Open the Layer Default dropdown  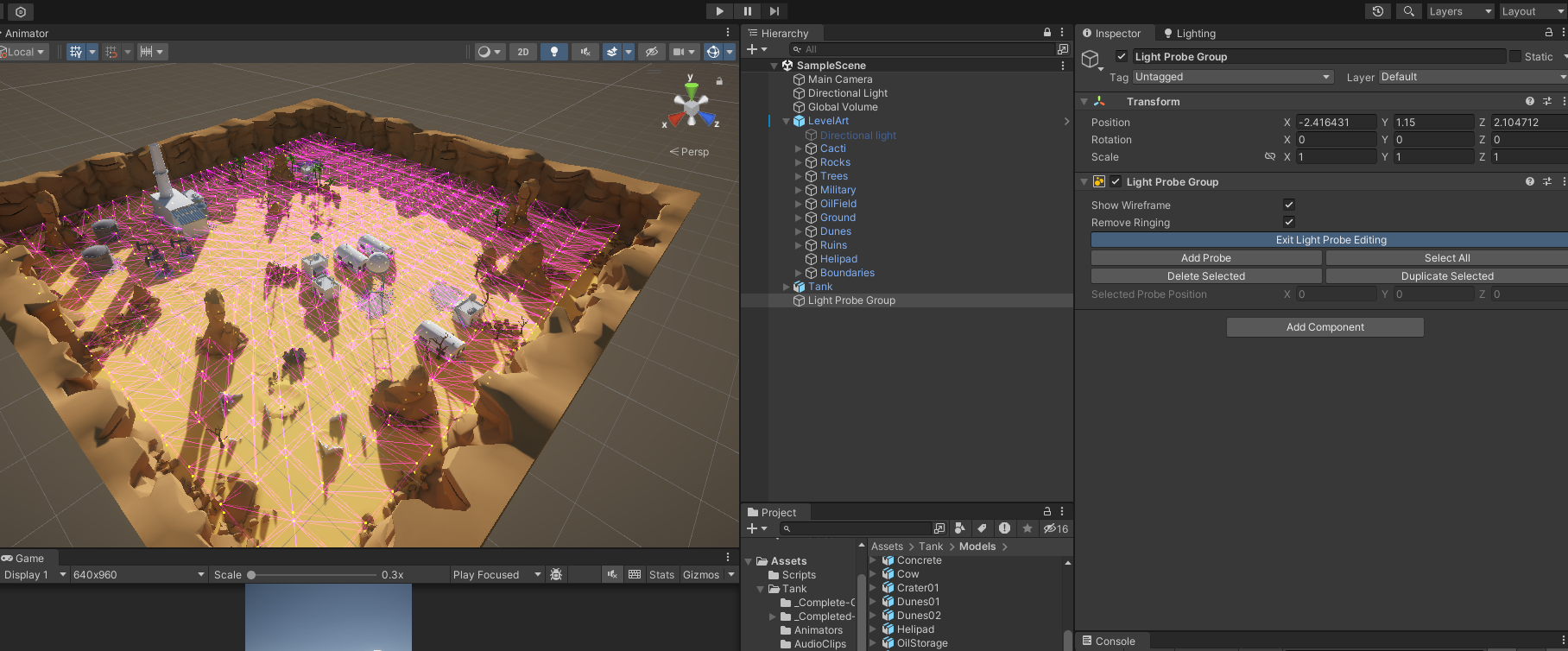pos(1473,77)
